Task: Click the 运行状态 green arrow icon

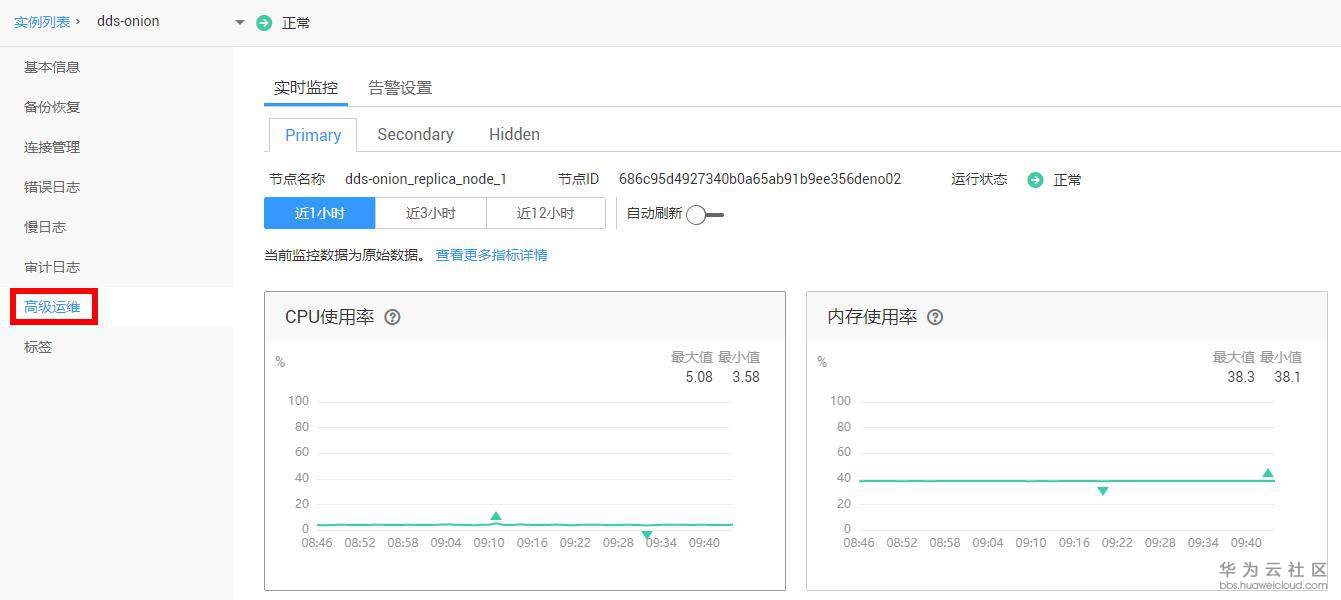Action: click(x=1036, y=180)
